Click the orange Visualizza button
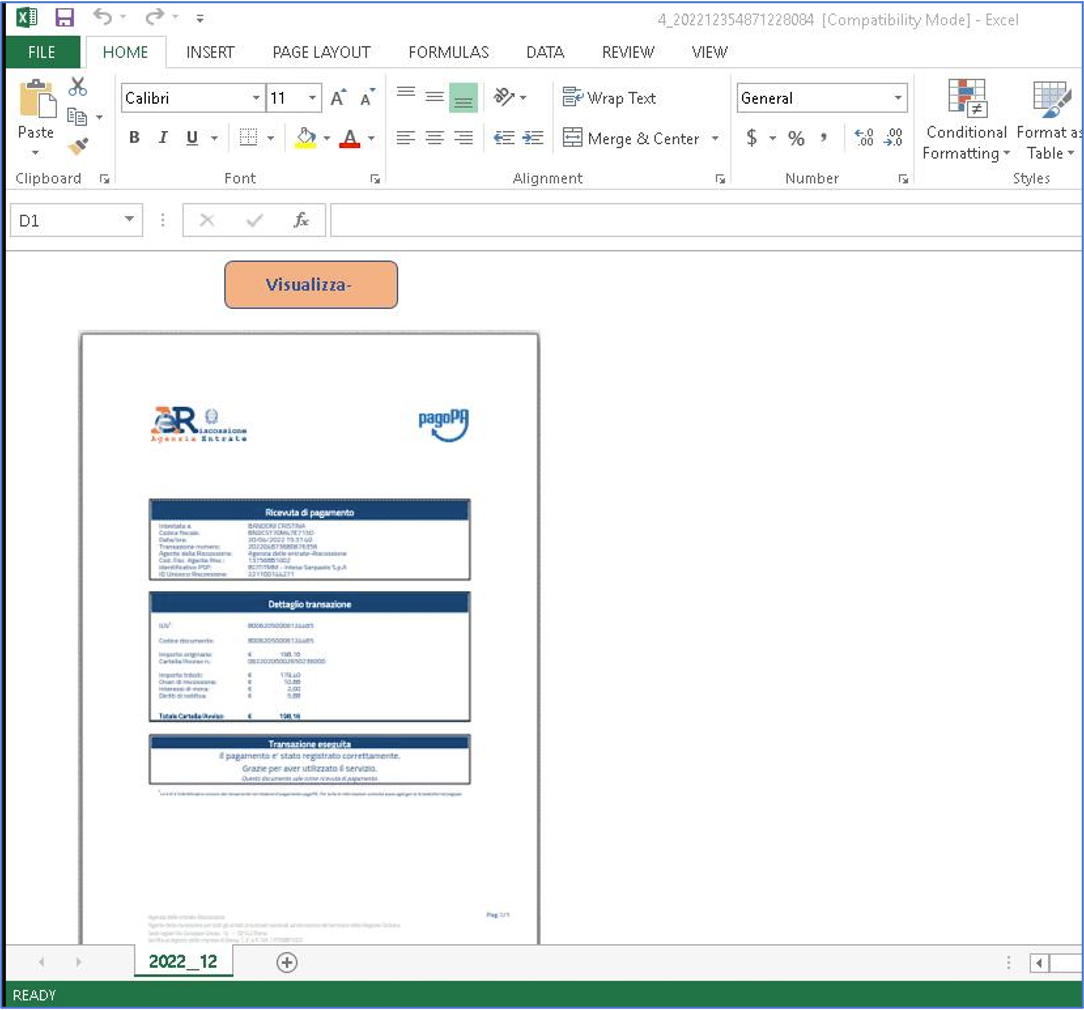This screenshot has width=1084, height=1010. pyautogui.click(x=311, y=285)
